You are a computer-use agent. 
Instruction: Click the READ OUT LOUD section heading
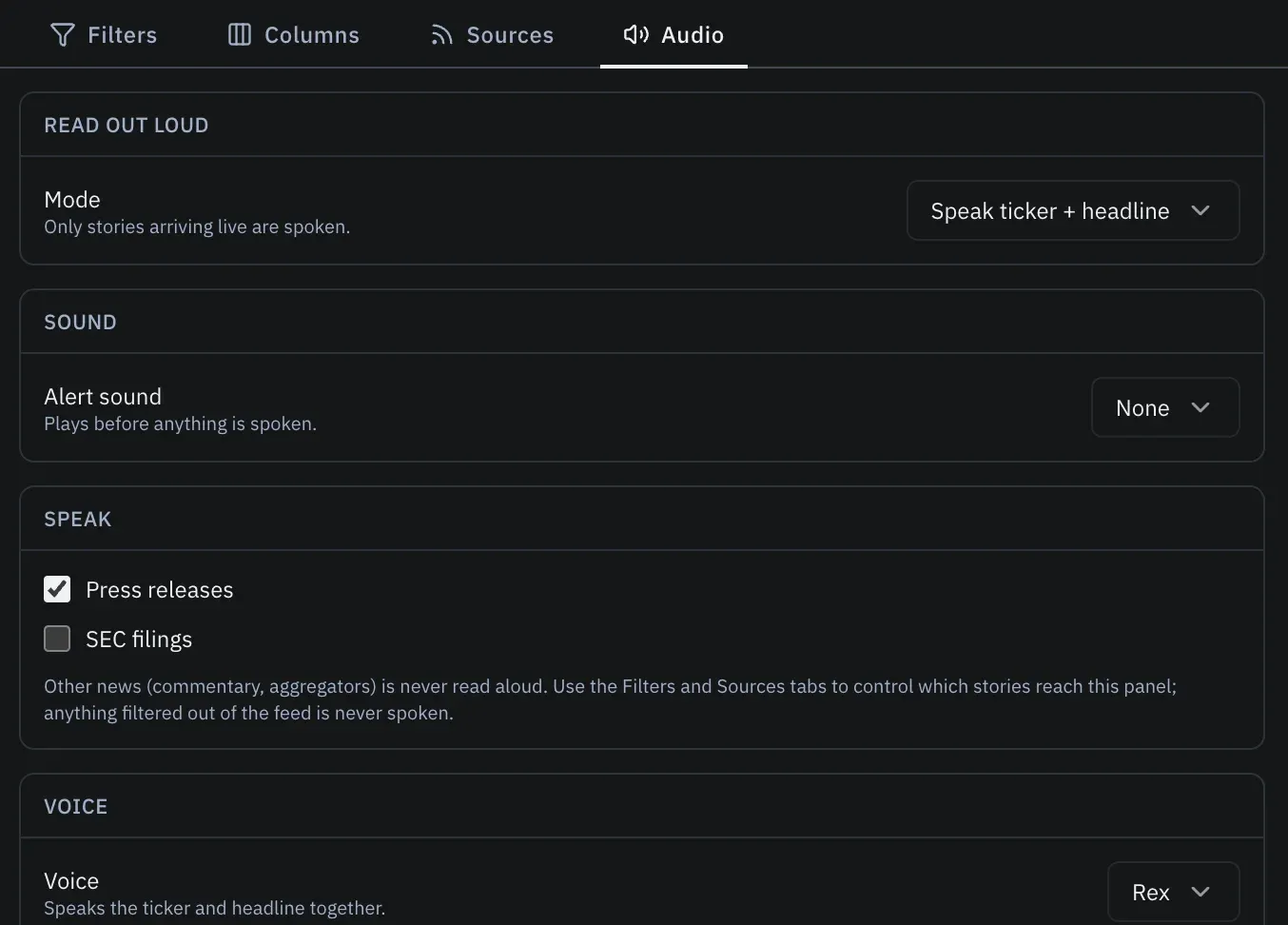click(x=127, y=126)
